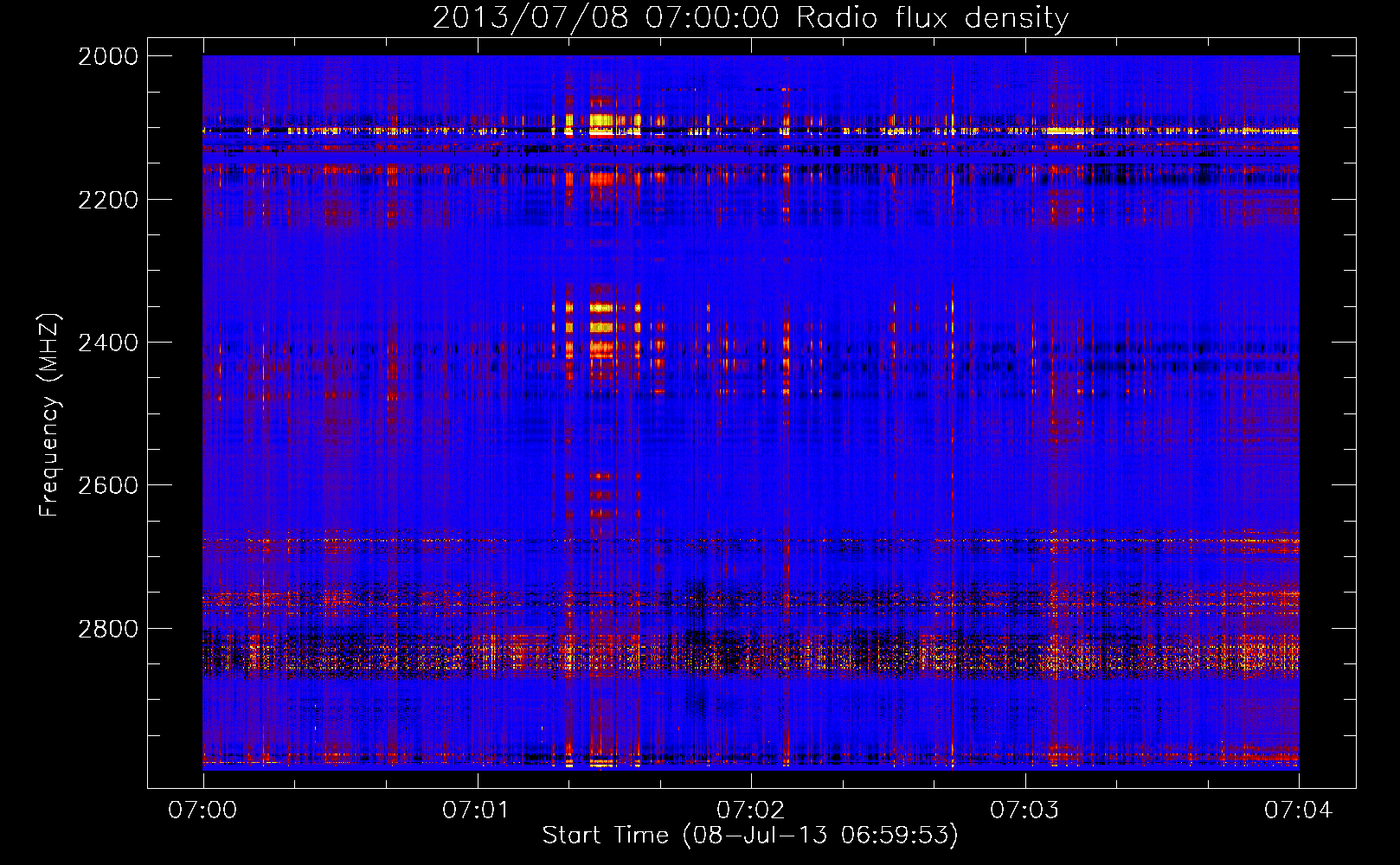The width and height of the screenshot is (1400, 865).
Task: Click the 2400 frequency tick label
Action: 108,343
